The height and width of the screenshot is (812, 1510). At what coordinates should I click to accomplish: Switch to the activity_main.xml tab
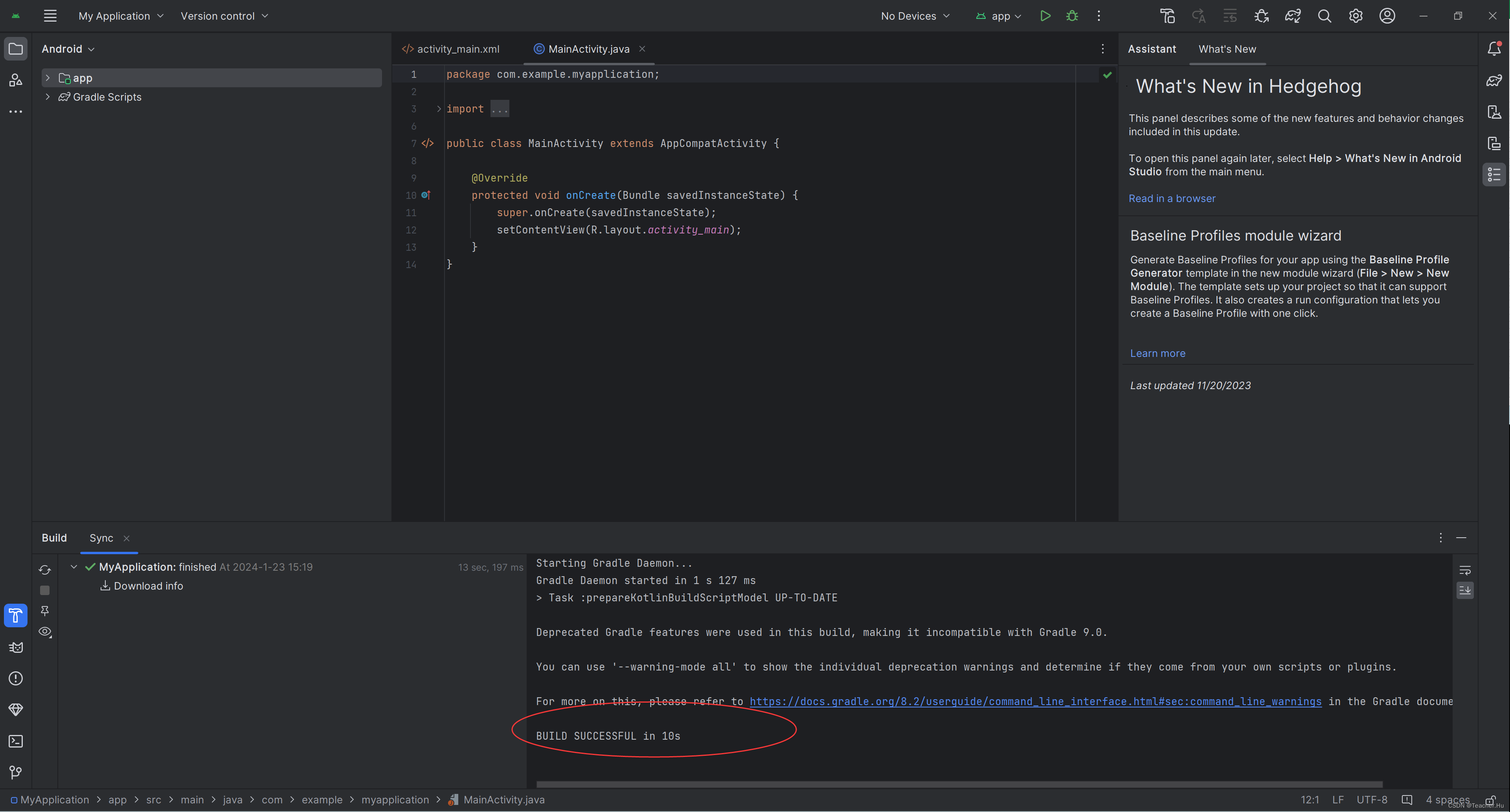click(x=451, y=49)
